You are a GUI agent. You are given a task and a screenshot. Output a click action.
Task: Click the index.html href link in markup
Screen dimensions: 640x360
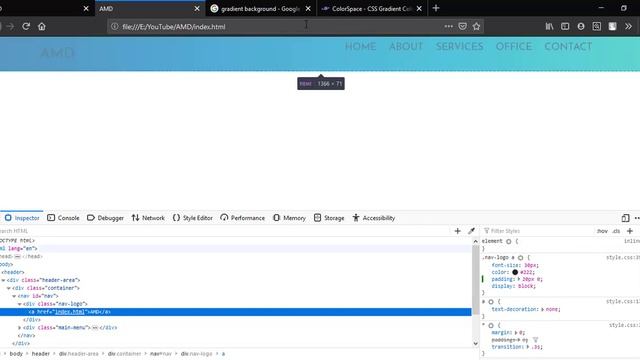coord(70,312)
